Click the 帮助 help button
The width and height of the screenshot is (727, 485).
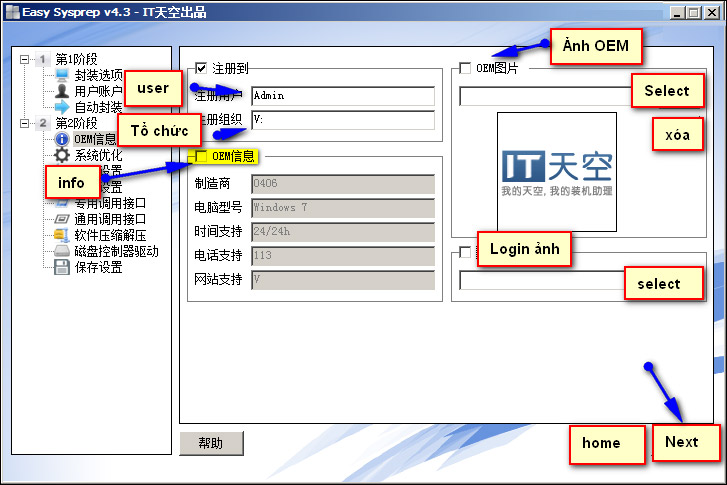point(211,443)
